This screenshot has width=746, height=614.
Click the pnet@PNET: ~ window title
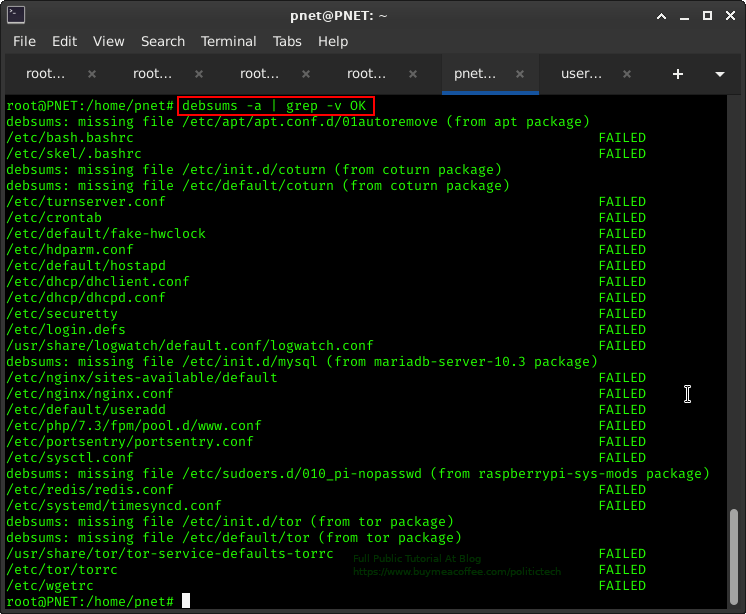(339, 16)
